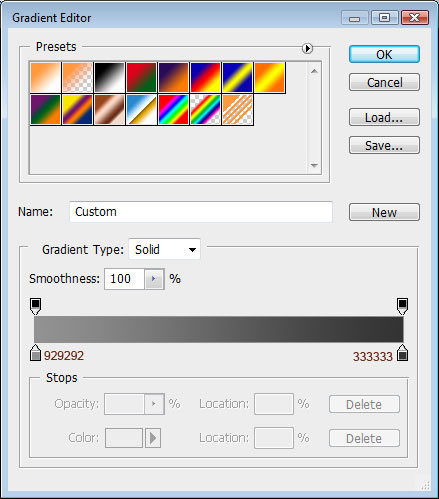This screenshot has height=499, width=439.
Task: Select the chrome gradient preset
Action: 141,109
